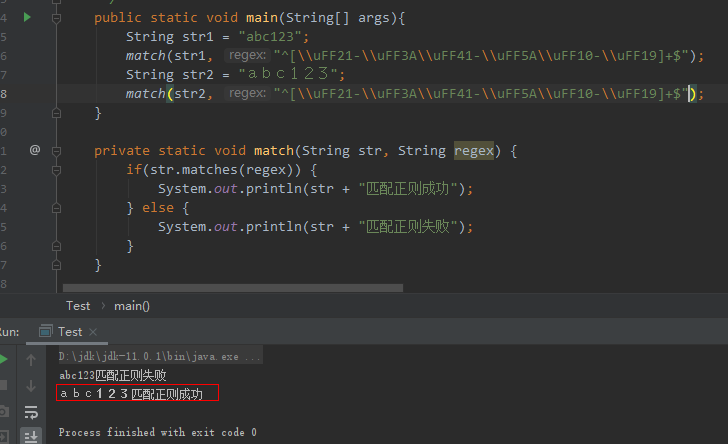The image size is (728, 444).
Task: Click the camera dump threads icon
Action: click(4, 411)
